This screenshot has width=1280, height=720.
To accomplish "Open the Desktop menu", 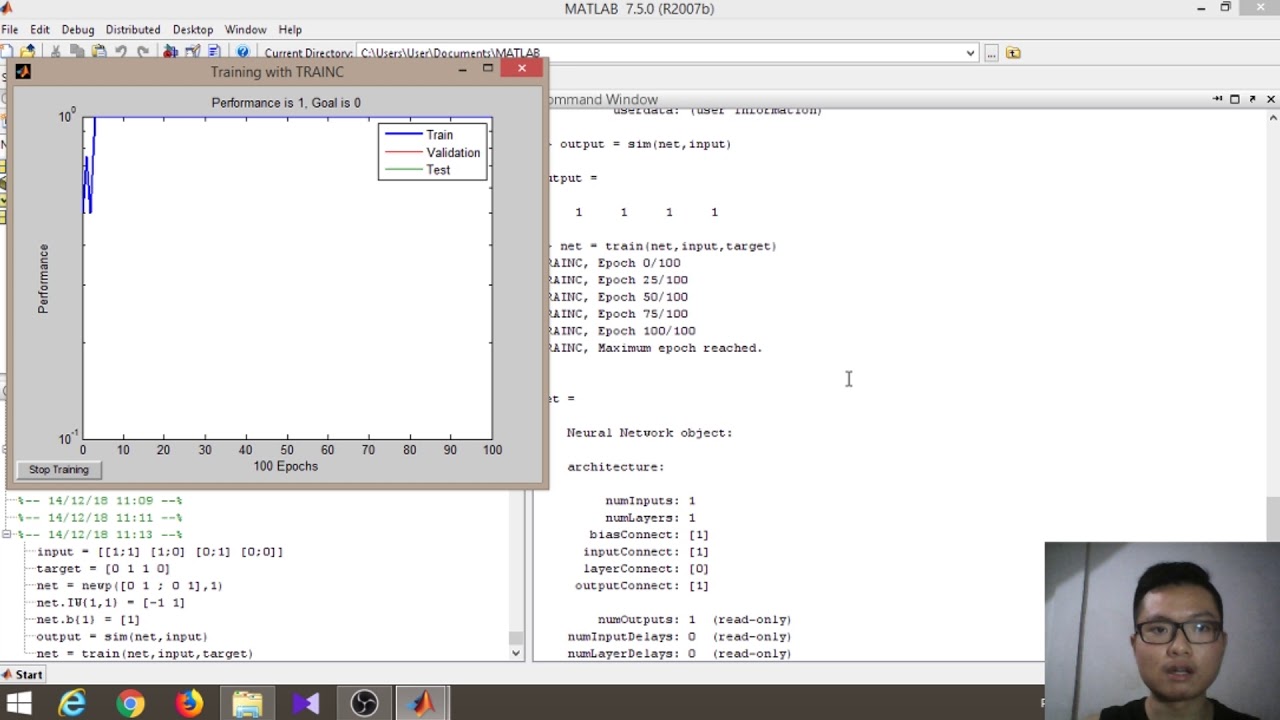I will pyautogui.click(x=192, y=30).
